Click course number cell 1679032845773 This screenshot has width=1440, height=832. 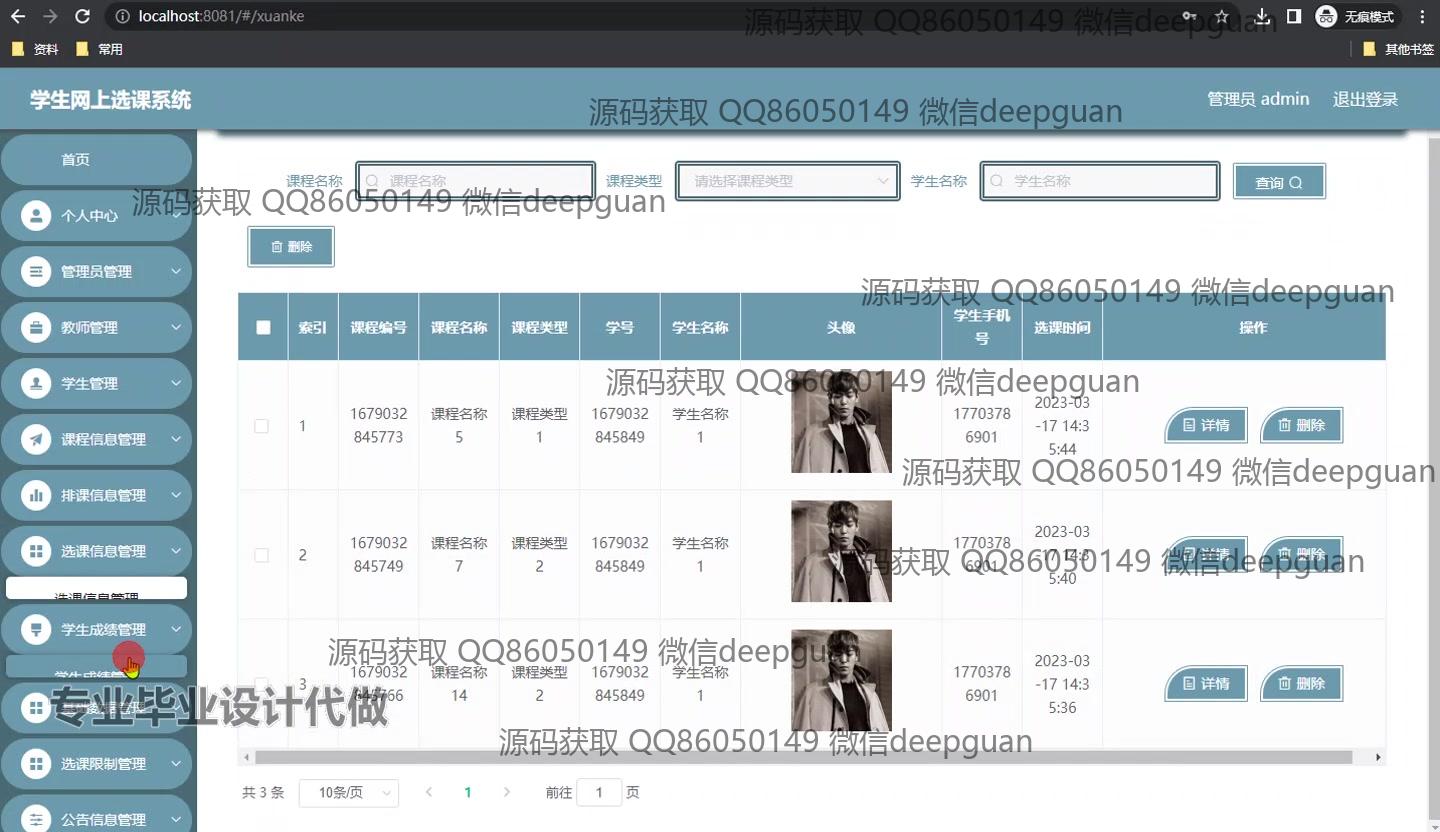379,425
